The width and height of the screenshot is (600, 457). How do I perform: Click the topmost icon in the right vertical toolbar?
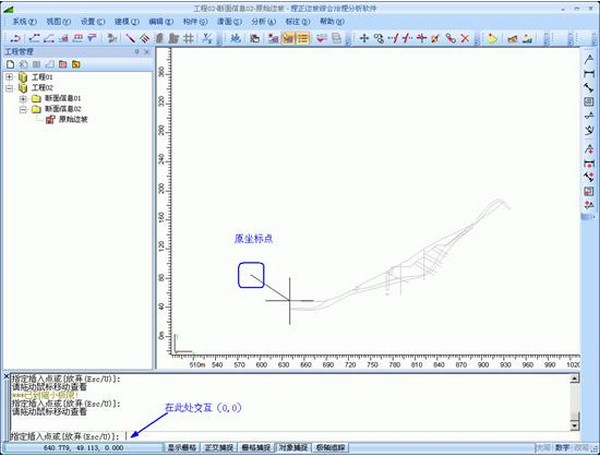point(589,57)
